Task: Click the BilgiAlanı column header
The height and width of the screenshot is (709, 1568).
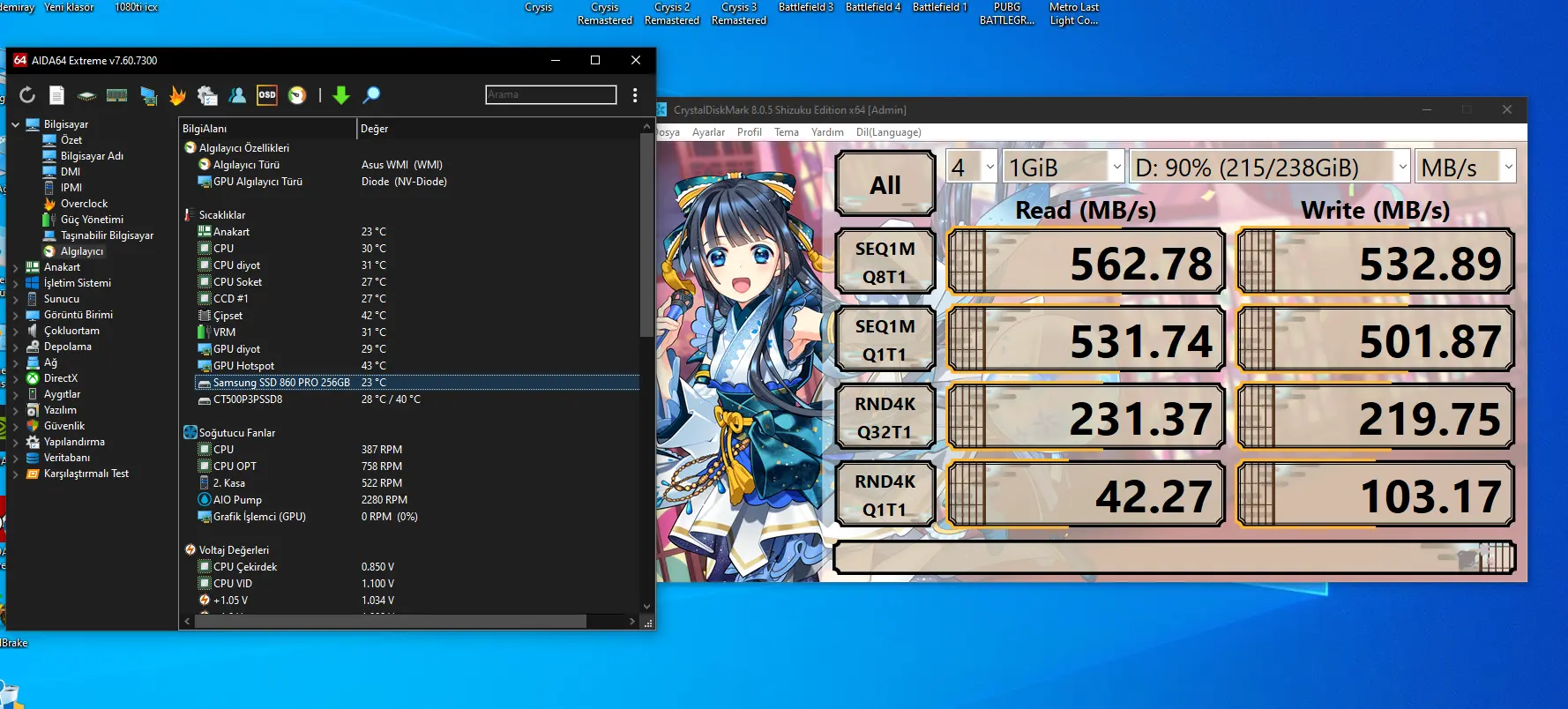Action: coord(268,129)
